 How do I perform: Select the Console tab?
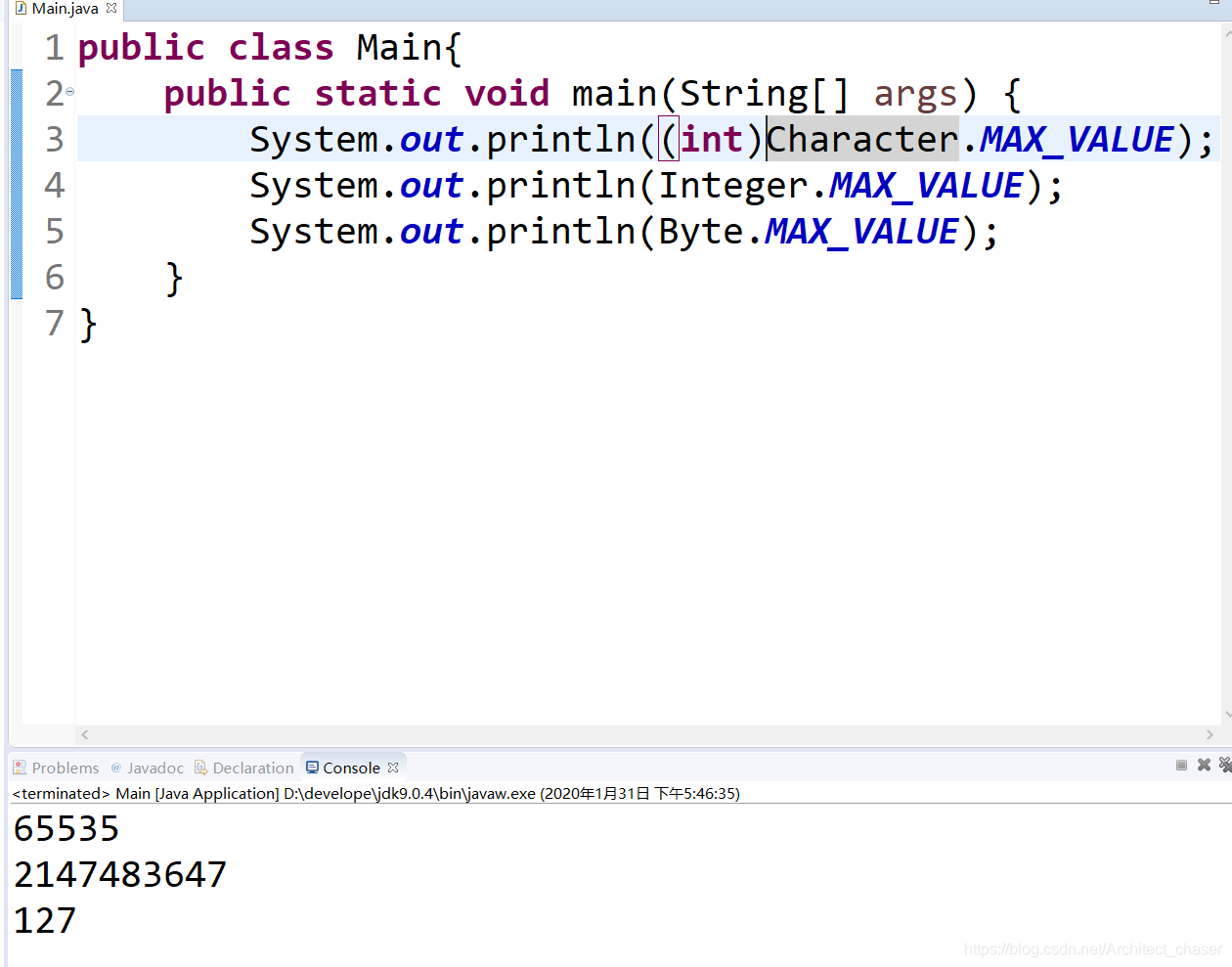(351, 768)
